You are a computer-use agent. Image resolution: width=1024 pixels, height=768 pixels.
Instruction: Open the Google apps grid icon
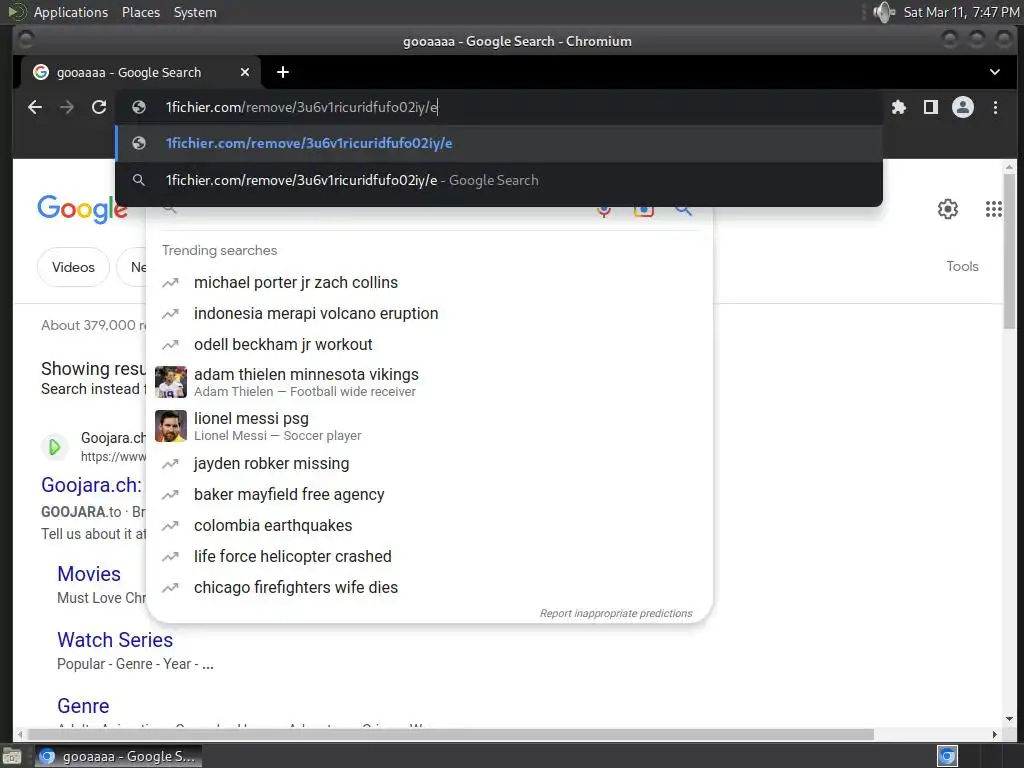993,209
